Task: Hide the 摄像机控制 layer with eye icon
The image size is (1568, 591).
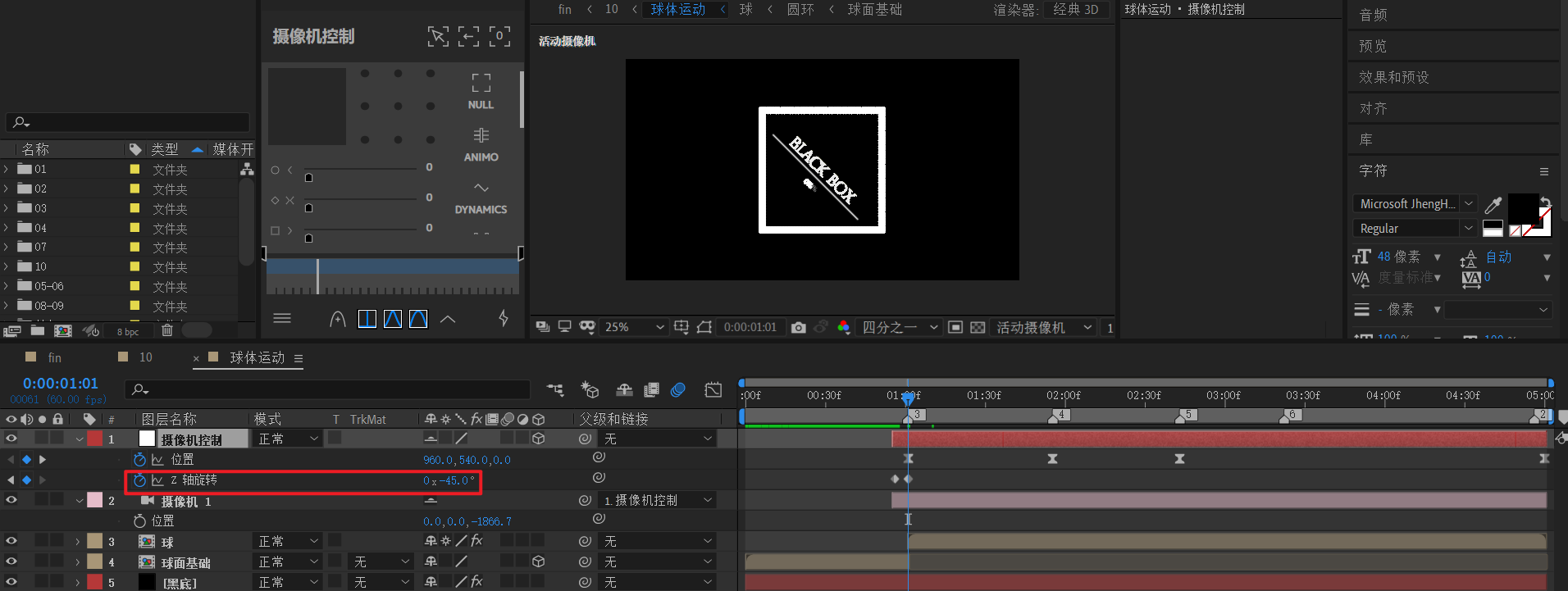Action: tap(11, 439)
